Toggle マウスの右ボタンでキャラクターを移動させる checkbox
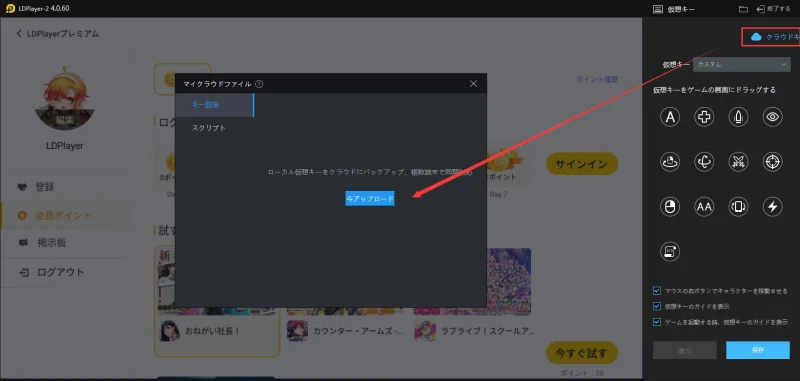The image size is (800, 381). pos(657,291)
